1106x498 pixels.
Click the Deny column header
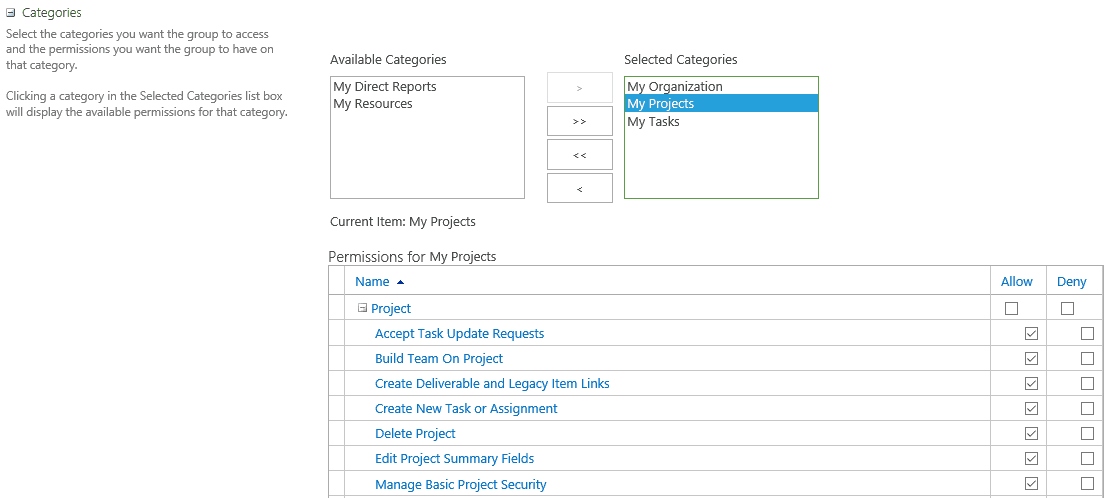pyautogui.click(x=1071, y=282)
